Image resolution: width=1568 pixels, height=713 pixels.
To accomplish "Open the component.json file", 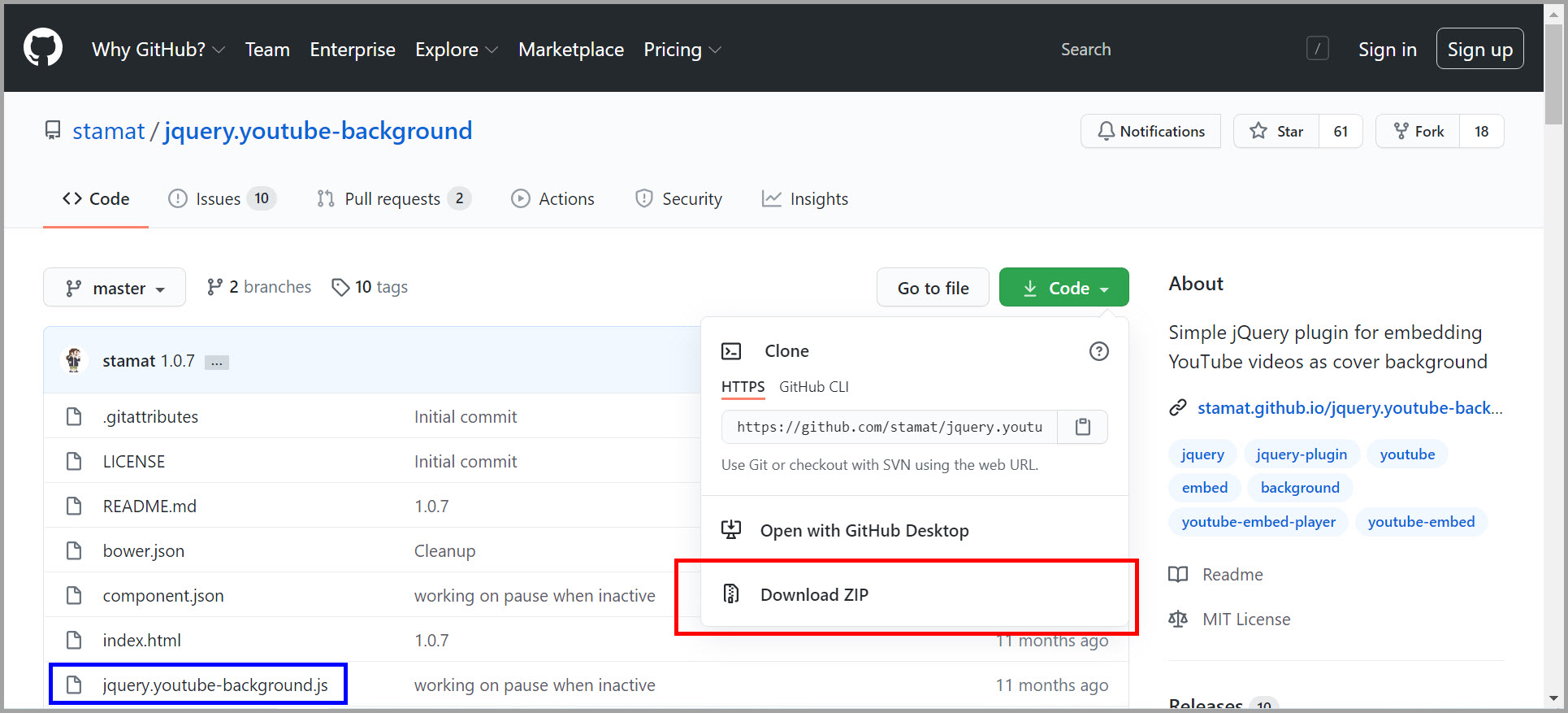I will (163, 596).
